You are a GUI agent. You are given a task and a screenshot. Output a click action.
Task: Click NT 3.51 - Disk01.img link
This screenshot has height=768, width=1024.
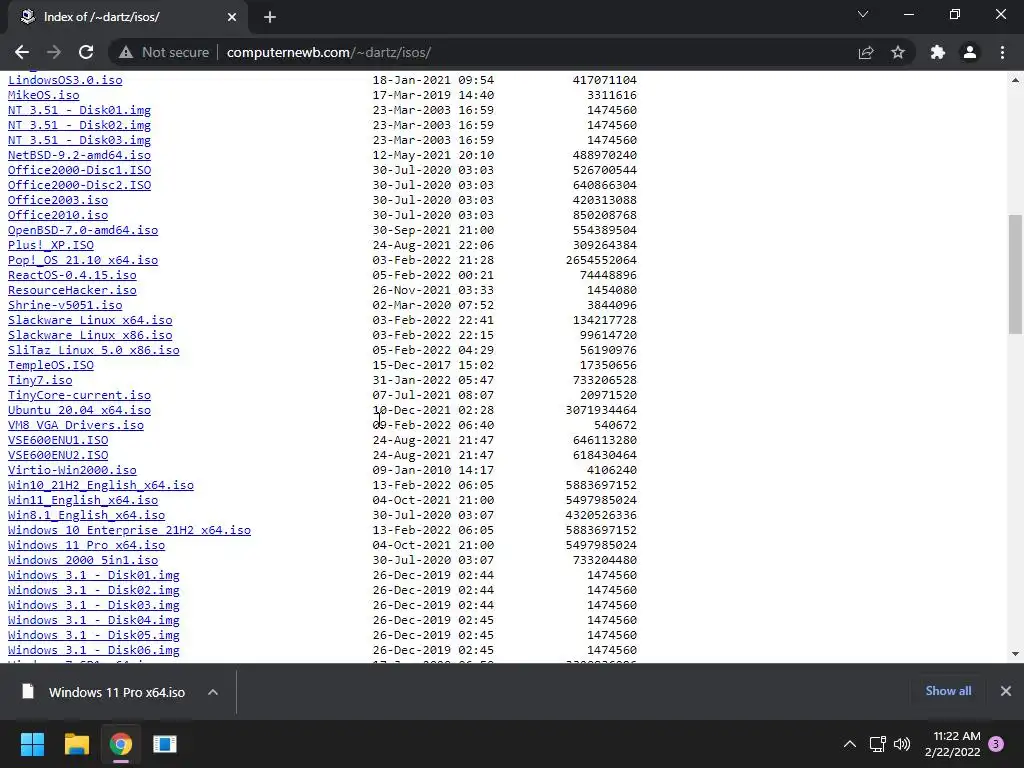click(79, 110)
